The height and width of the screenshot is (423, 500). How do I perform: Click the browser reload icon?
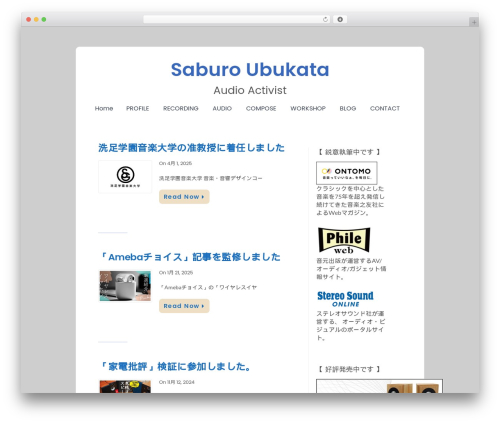[x=325, y=20]
